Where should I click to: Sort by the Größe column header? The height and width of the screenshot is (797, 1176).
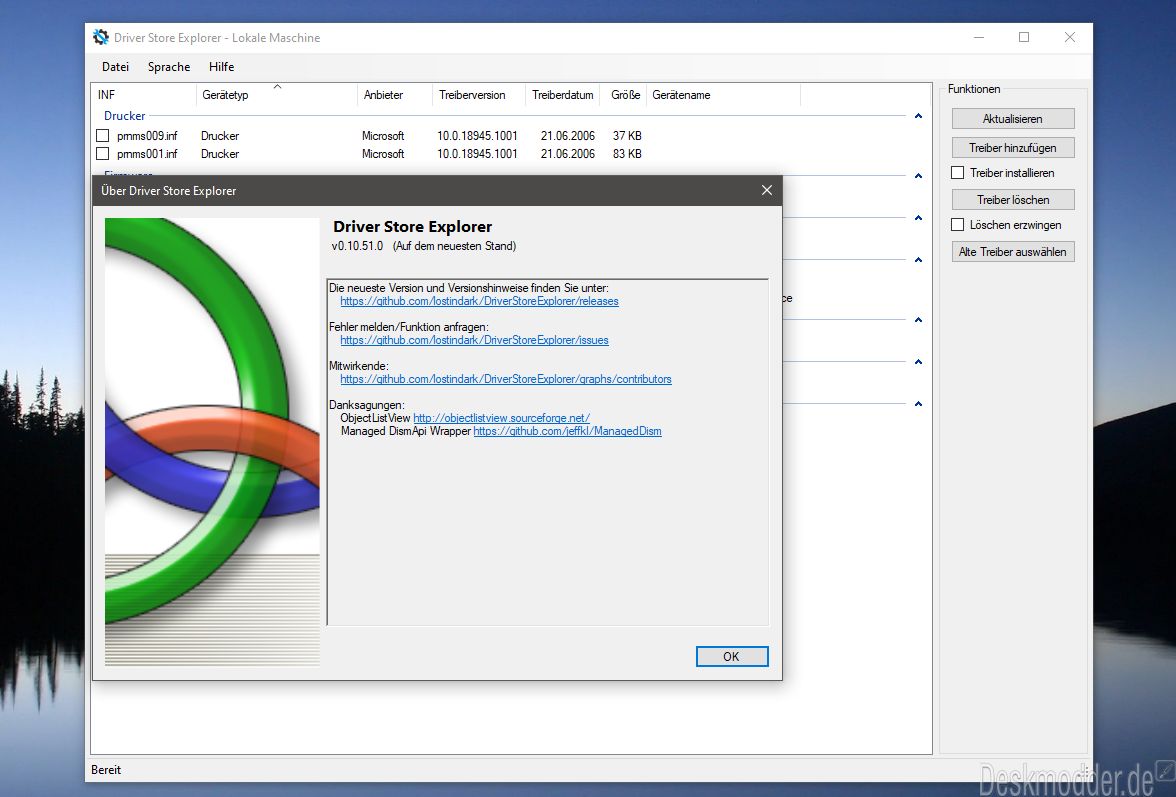625,95
